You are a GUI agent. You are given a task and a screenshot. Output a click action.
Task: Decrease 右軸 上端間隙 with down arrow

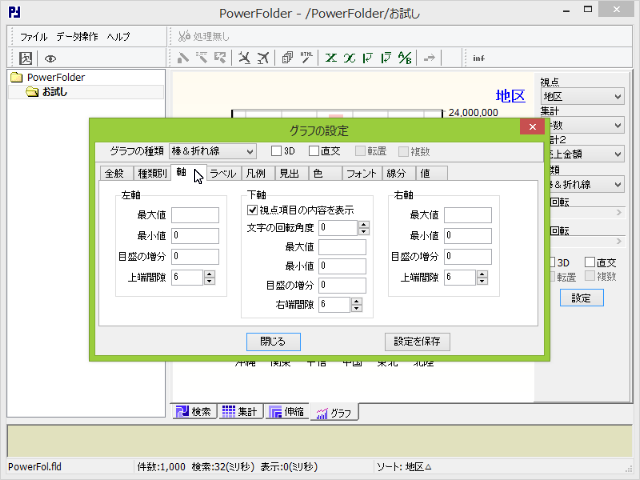[x=482, y=281]
